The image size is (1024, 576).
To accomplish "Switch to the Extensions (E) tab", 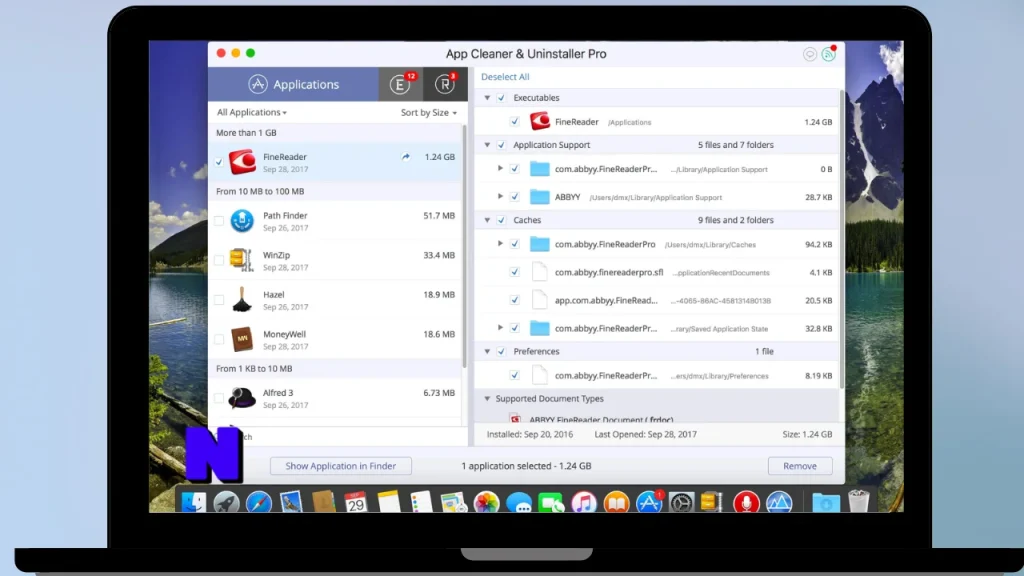I will [401, 84].
